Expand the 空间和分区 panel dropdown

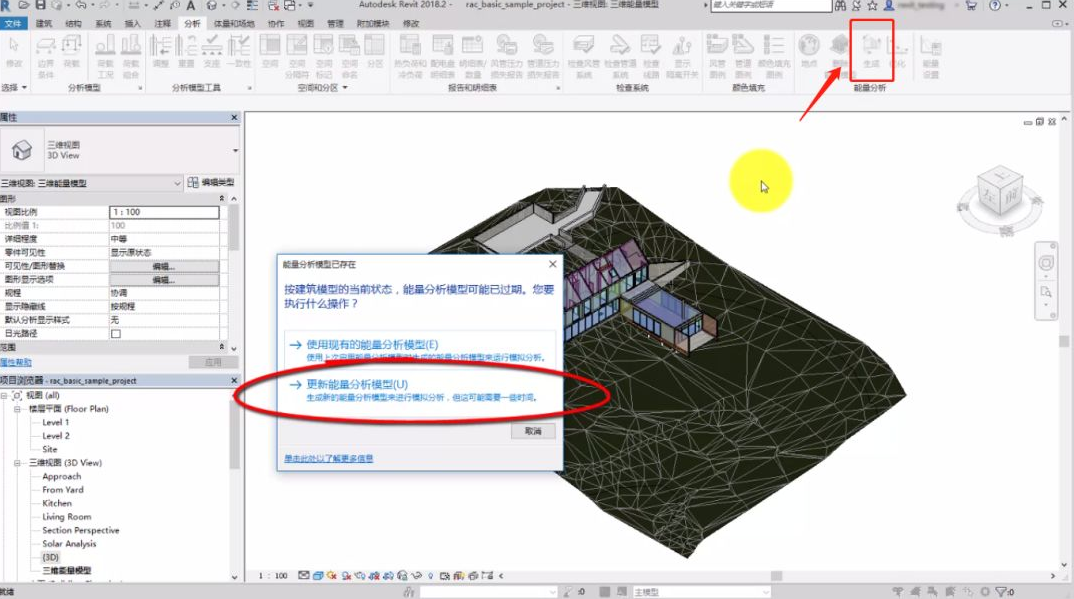tap(323, 88)
